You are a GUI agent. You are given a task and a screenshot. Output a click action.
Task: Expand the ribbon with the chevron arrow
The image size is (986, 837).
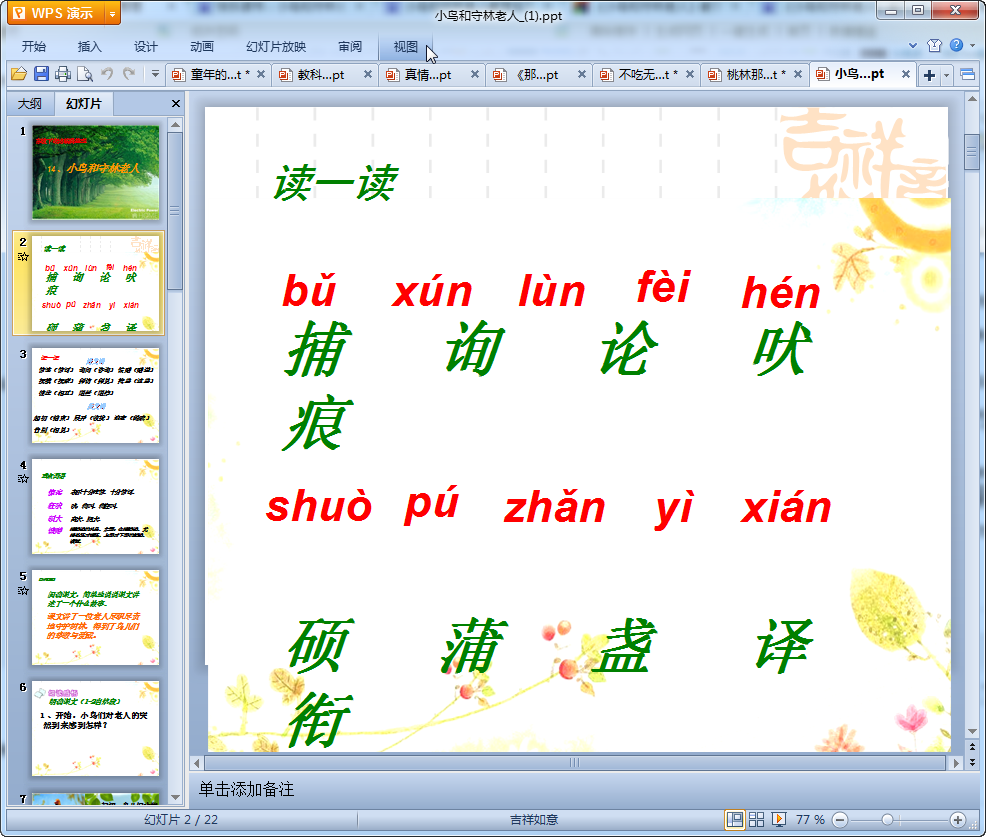tap(913, 45)
